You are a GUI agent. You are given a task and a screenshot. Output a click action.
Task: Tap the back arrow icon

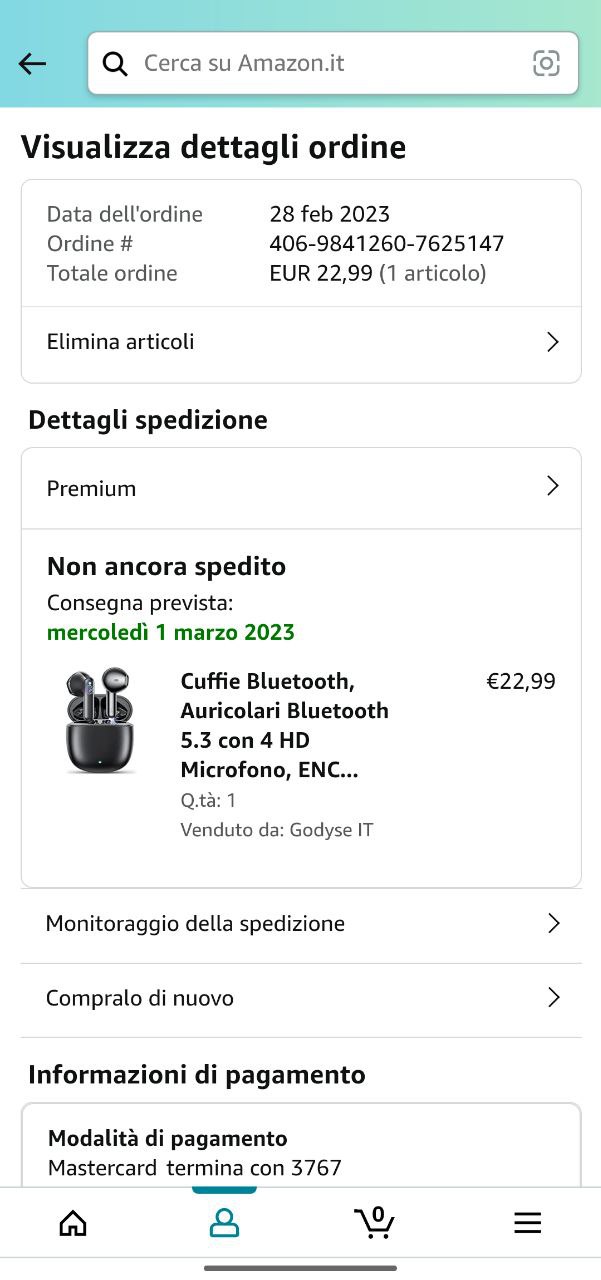point(32,64)
